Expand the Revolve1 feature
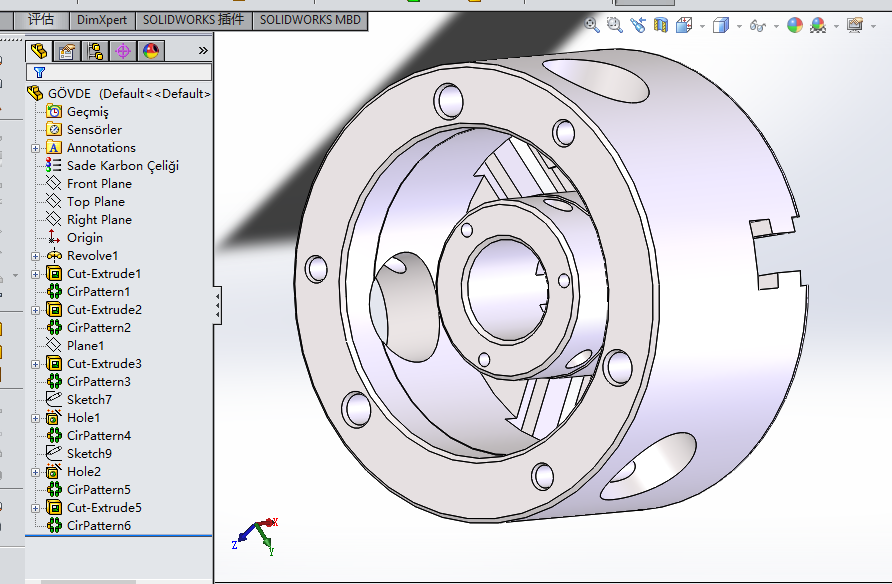The width and height of the screenshot is (892, 584). click(35, 256)
